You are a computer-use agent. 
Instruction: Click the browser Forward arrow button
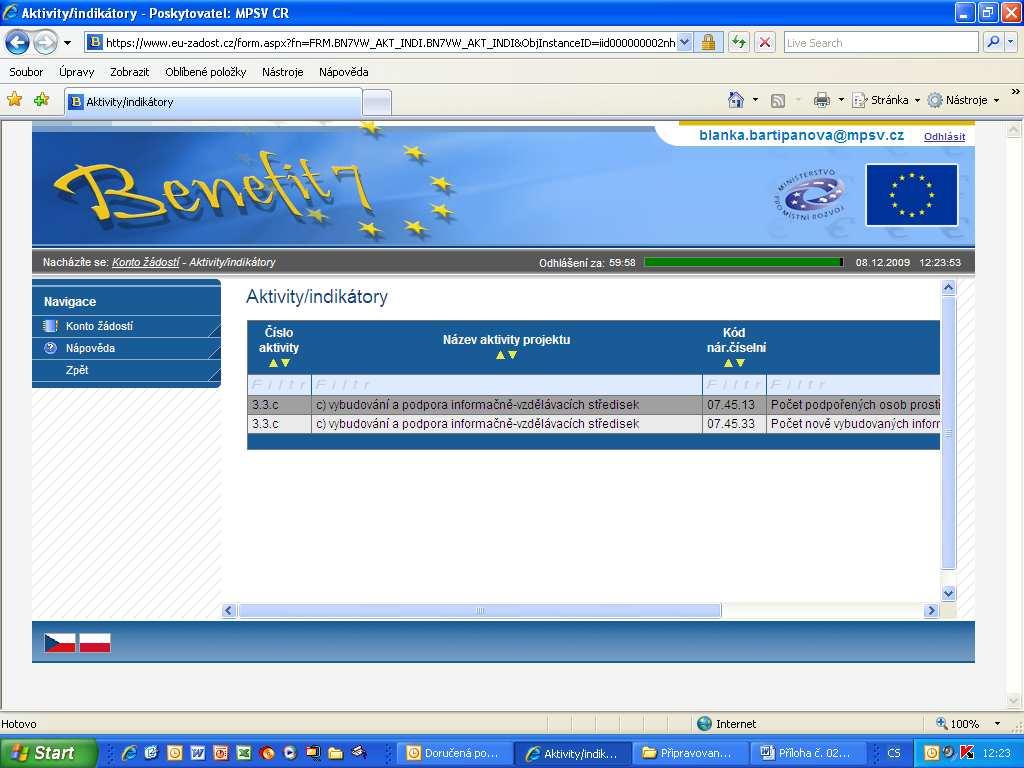coord(44,43)
